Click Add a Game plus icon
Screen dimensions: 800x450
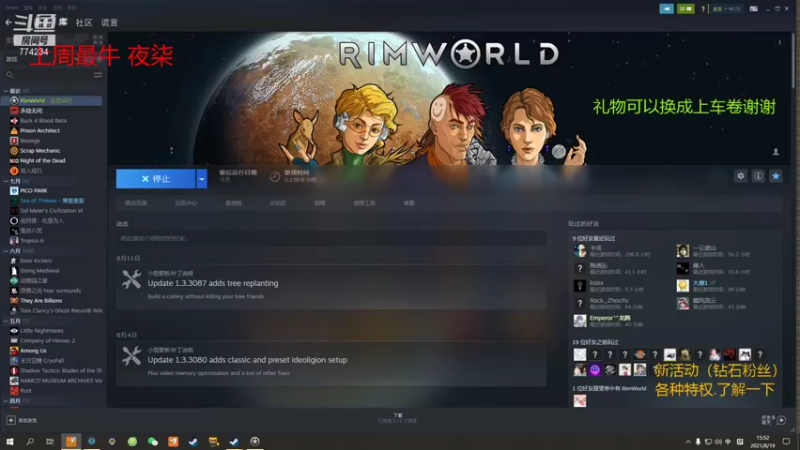click(11, 420)
